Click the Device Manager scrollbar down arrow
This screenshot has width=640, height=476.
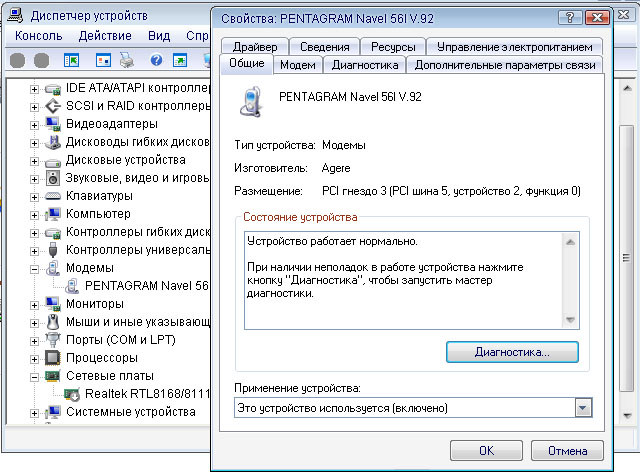pyautogui.click(x=627, y=416)
